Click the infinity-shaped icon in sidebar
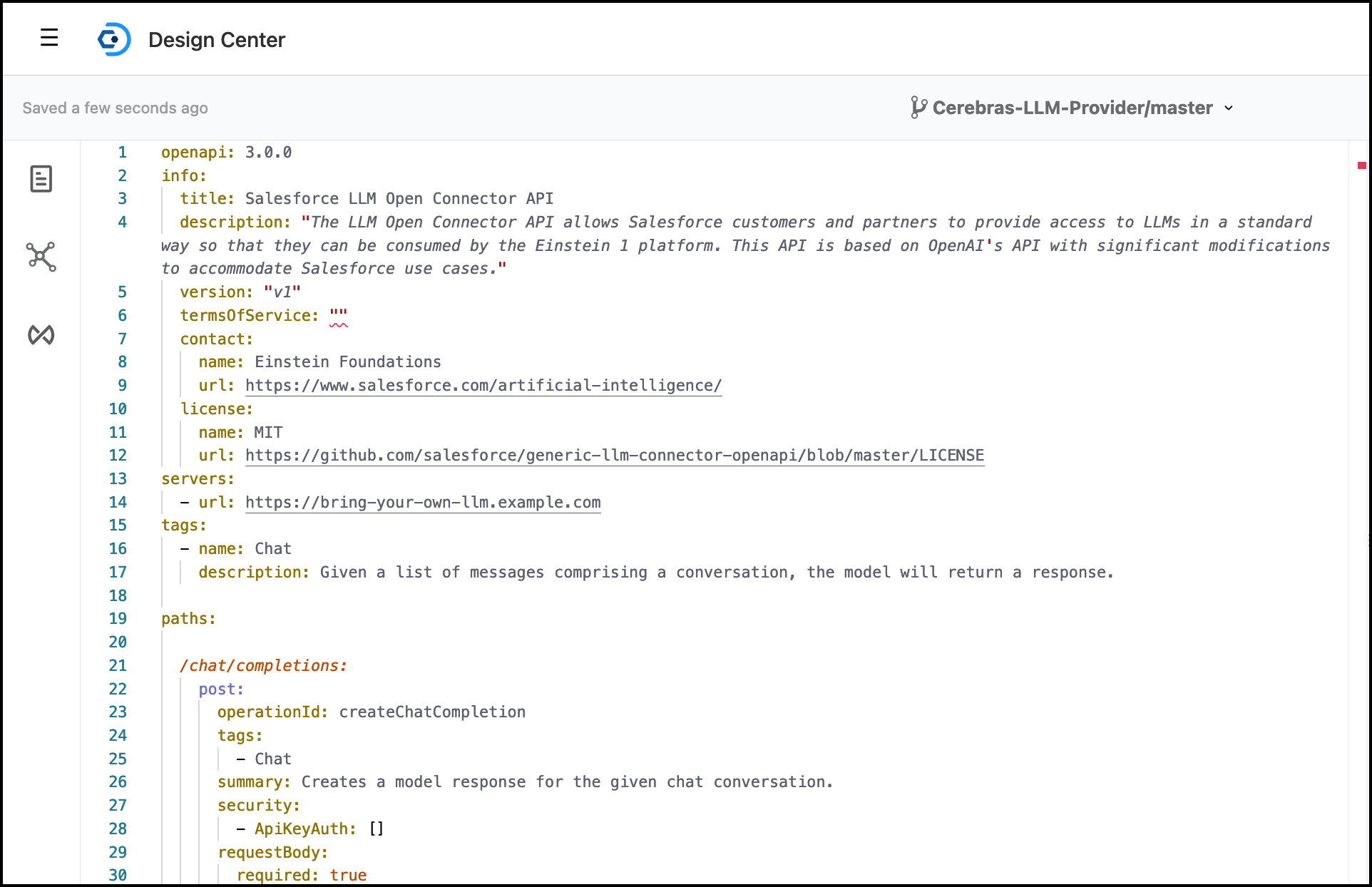 (x=41, y=334)
